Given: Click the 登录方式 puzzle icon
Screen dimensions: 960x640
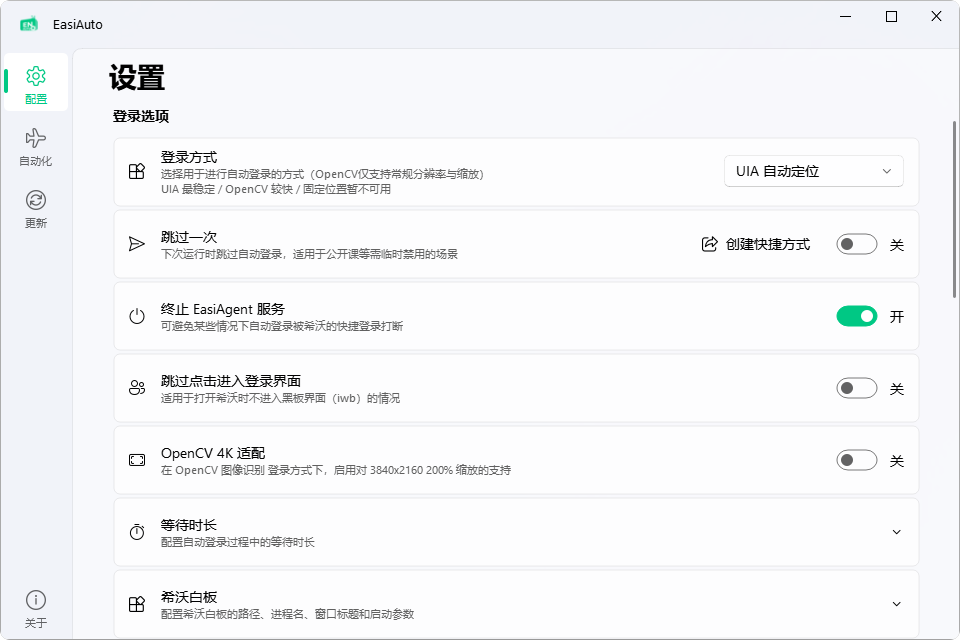Looking at the screenshot, I should point(137,172).
